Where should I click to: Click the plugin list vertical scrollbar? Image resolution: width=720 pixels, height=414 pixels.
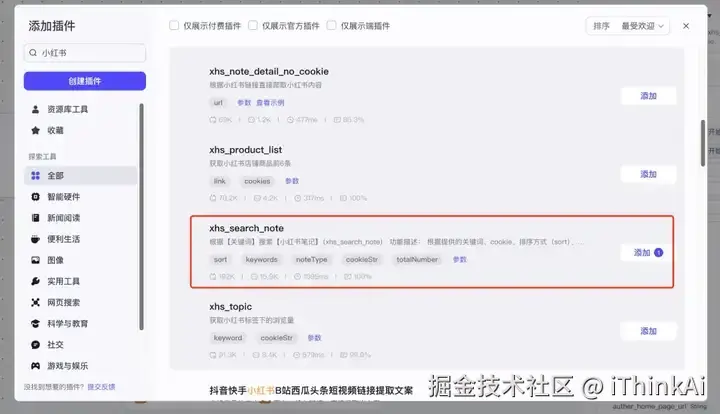point(703,143)
